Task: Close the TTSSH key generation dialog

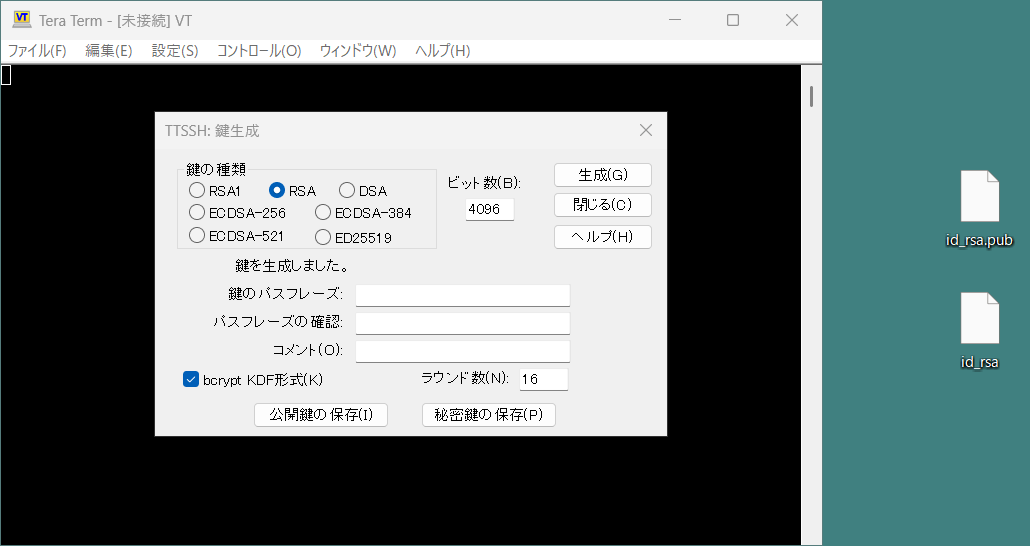Action: pyautogui.click(x=645, y=130)
